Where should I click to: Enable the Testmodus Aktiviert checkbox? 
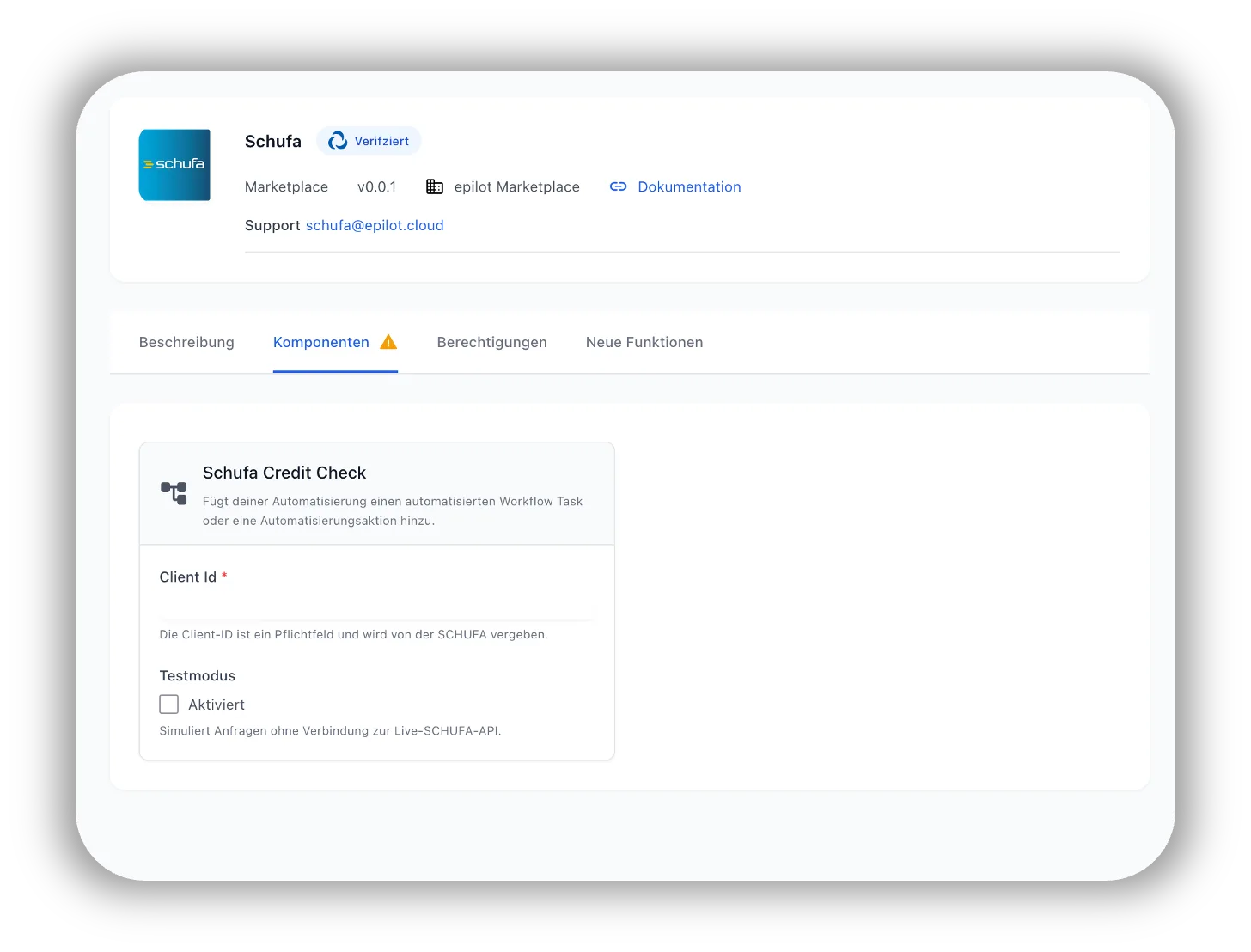click(169, 705)
